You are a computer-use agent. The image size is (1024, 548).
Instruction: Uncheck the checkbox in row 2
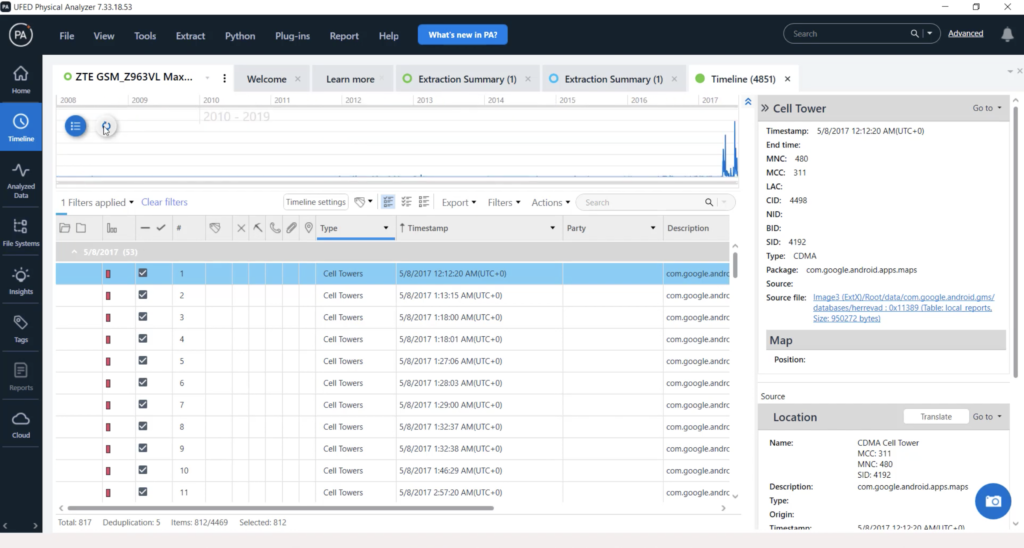(142, 295)
